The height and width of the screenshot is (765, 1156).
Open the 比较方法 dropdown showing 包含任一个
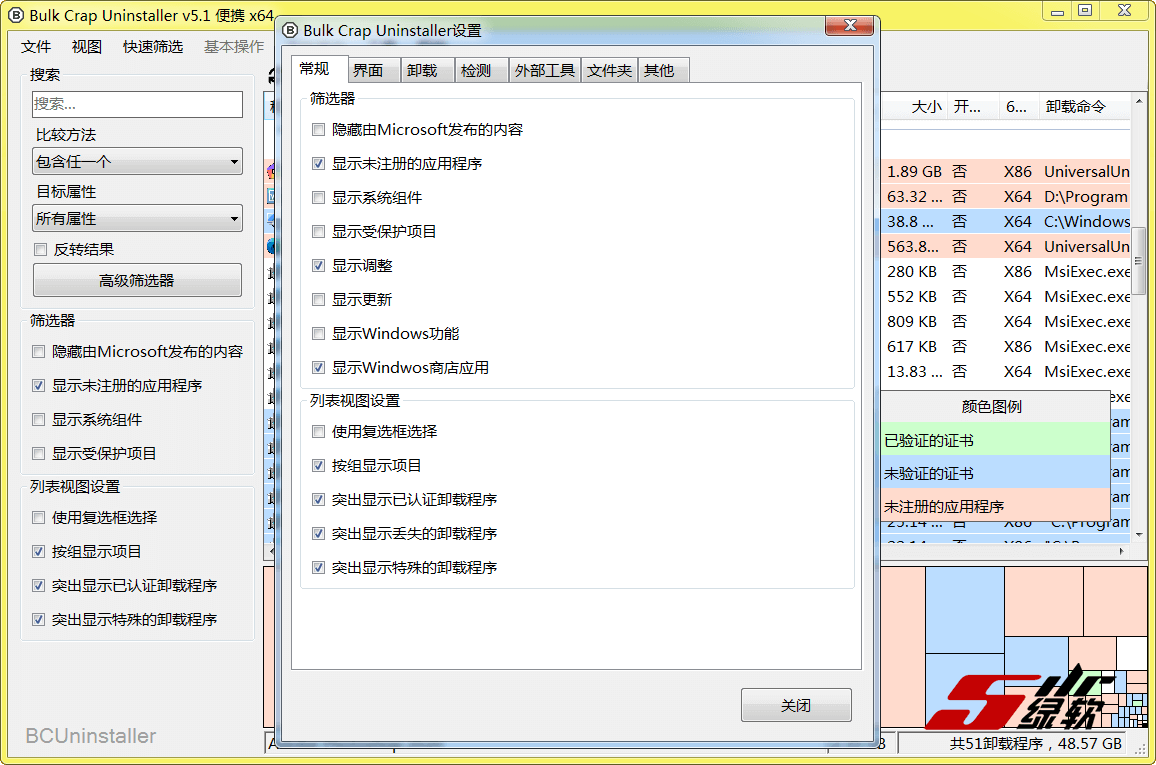point(138,161)
